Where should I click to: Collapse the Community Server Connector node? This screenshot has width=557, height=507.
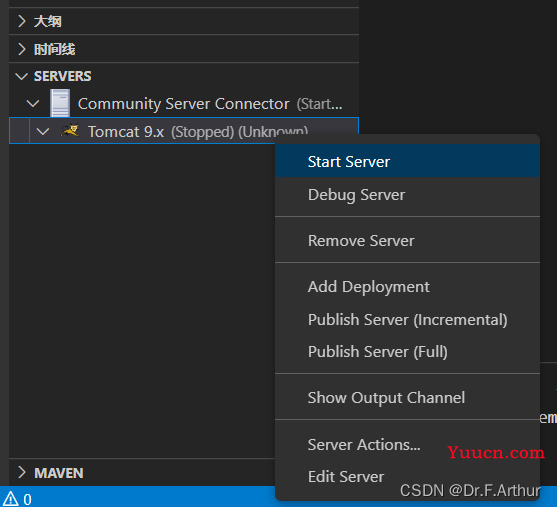33,104
